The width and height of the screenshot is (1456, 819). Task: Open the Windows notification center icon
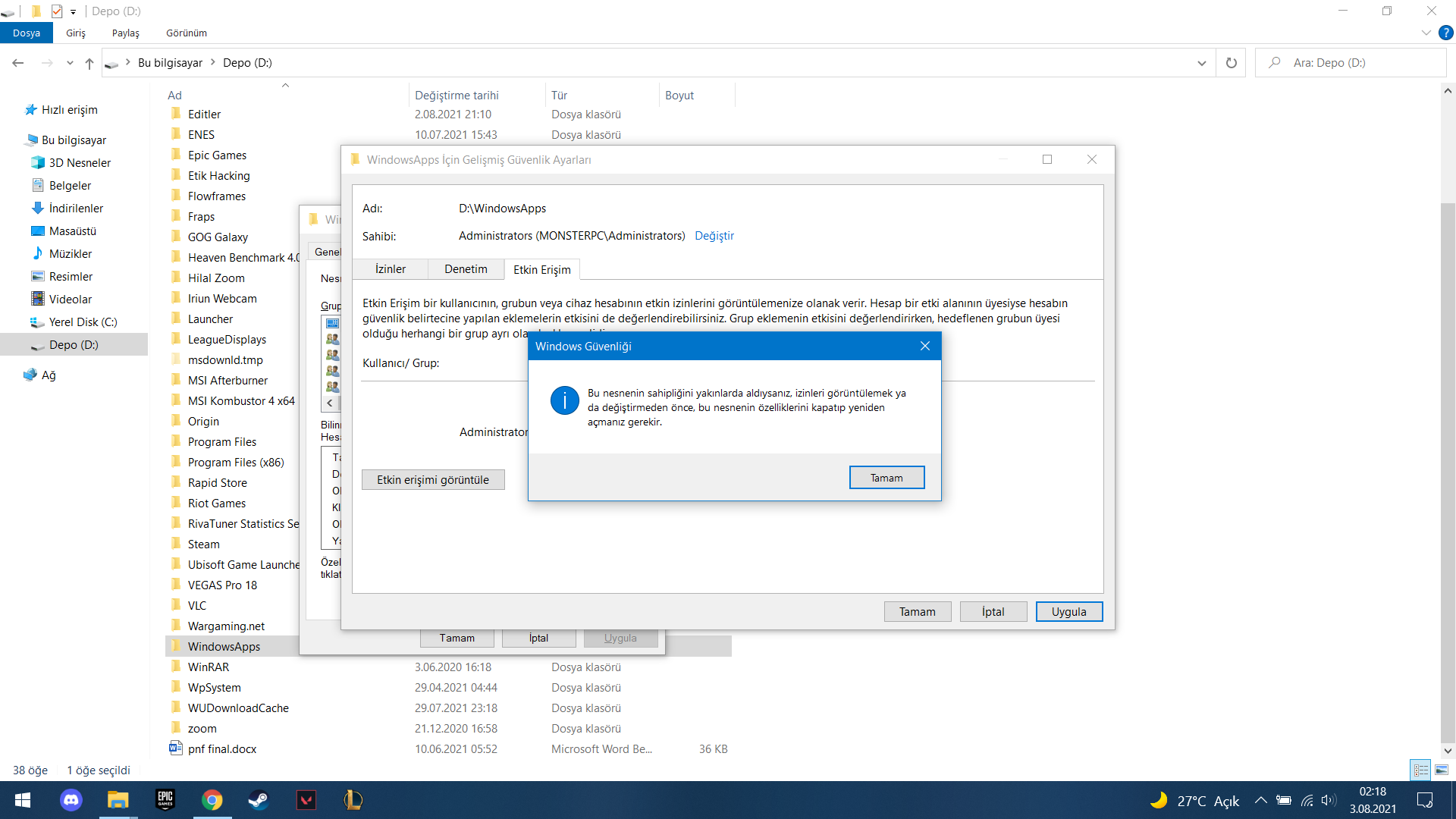point(1425,800)
